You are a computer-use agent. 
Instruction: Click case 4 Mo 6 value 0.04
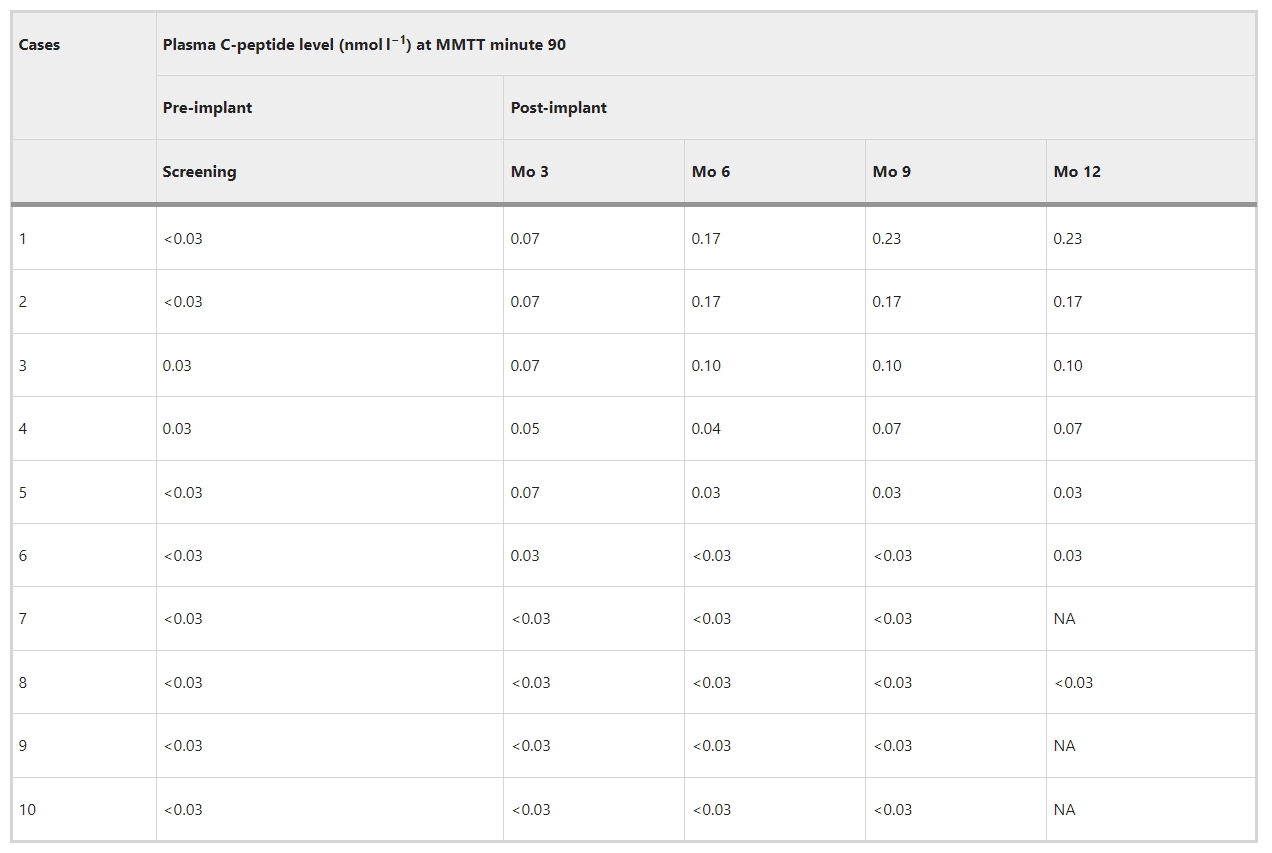[x=706, y=429]
